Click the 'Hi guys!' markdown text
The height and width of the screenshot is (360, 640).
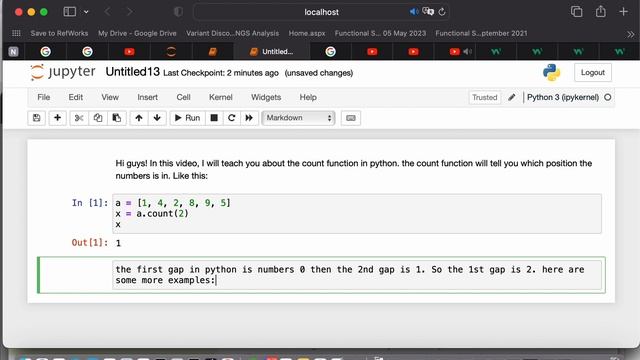click(x=353, y=169)
